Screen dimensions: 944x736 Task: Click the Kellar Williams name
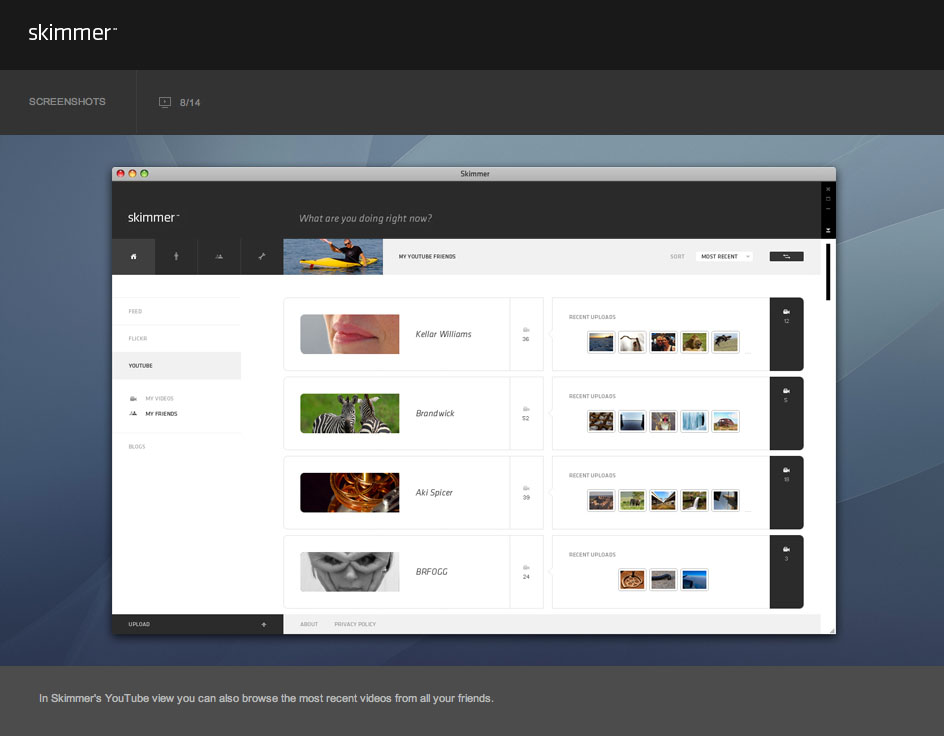tap(443, 334)
